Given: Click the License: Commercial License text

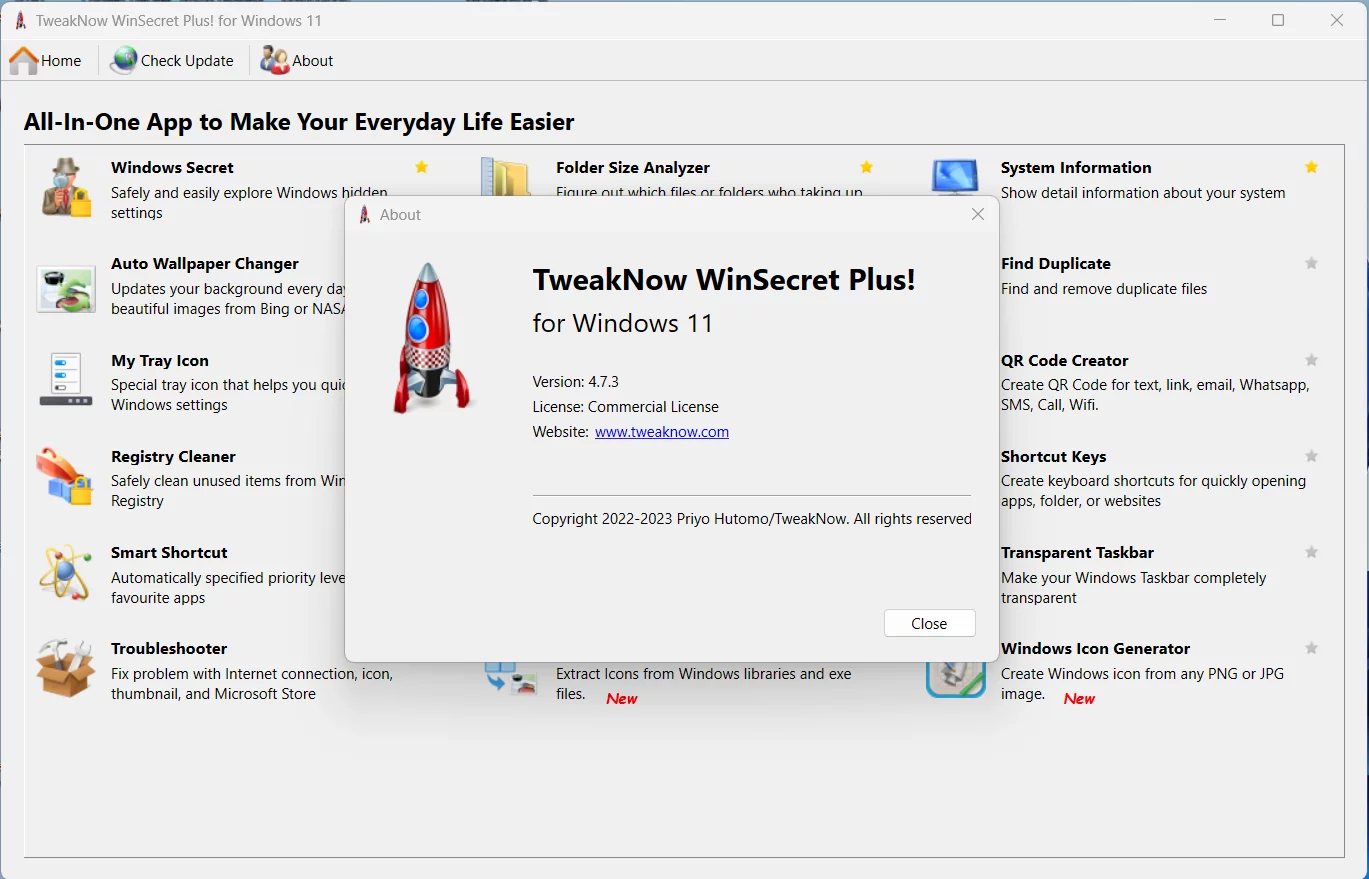Looking at the screenshot, I should [x=626, y=407].
